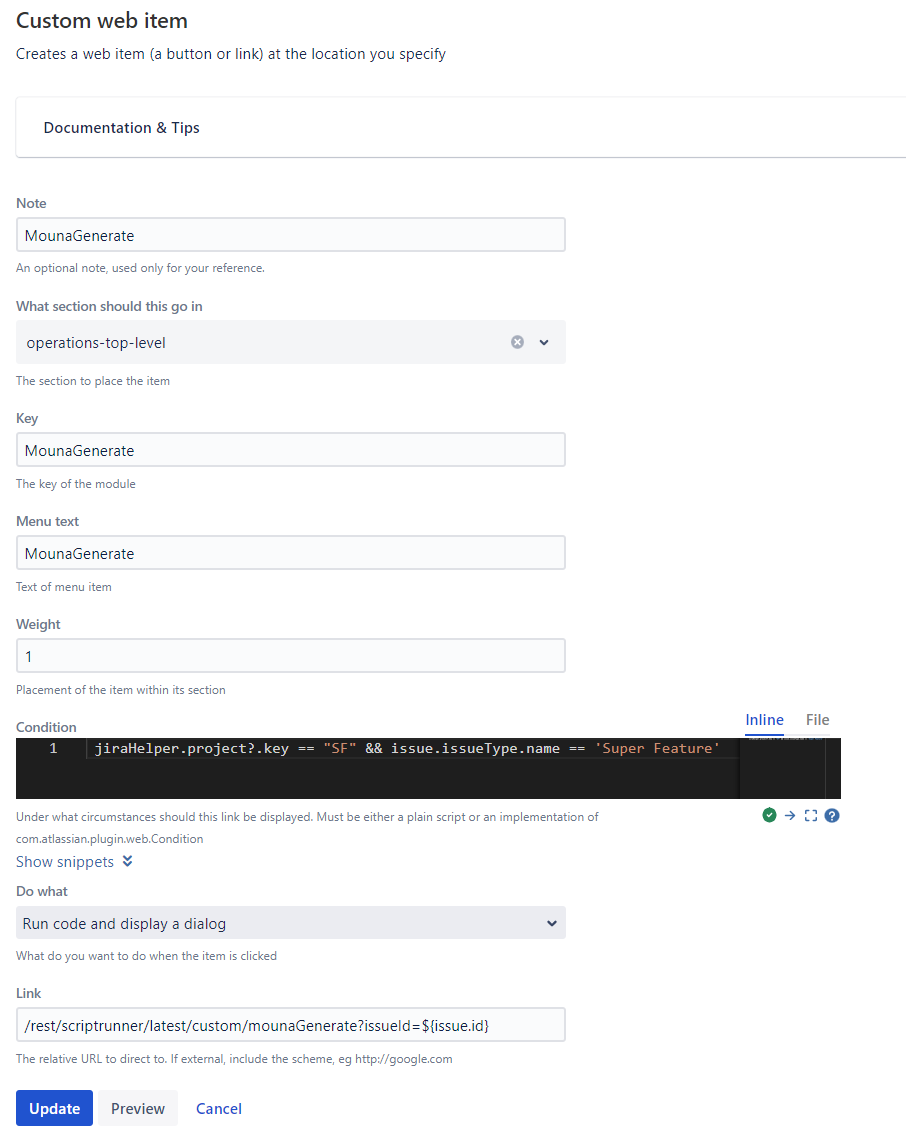Screen dimensions: 906x1137
Task: Click the "com.atlassian.plugin.web.Condition" text
Action: (x=110, y=838)
